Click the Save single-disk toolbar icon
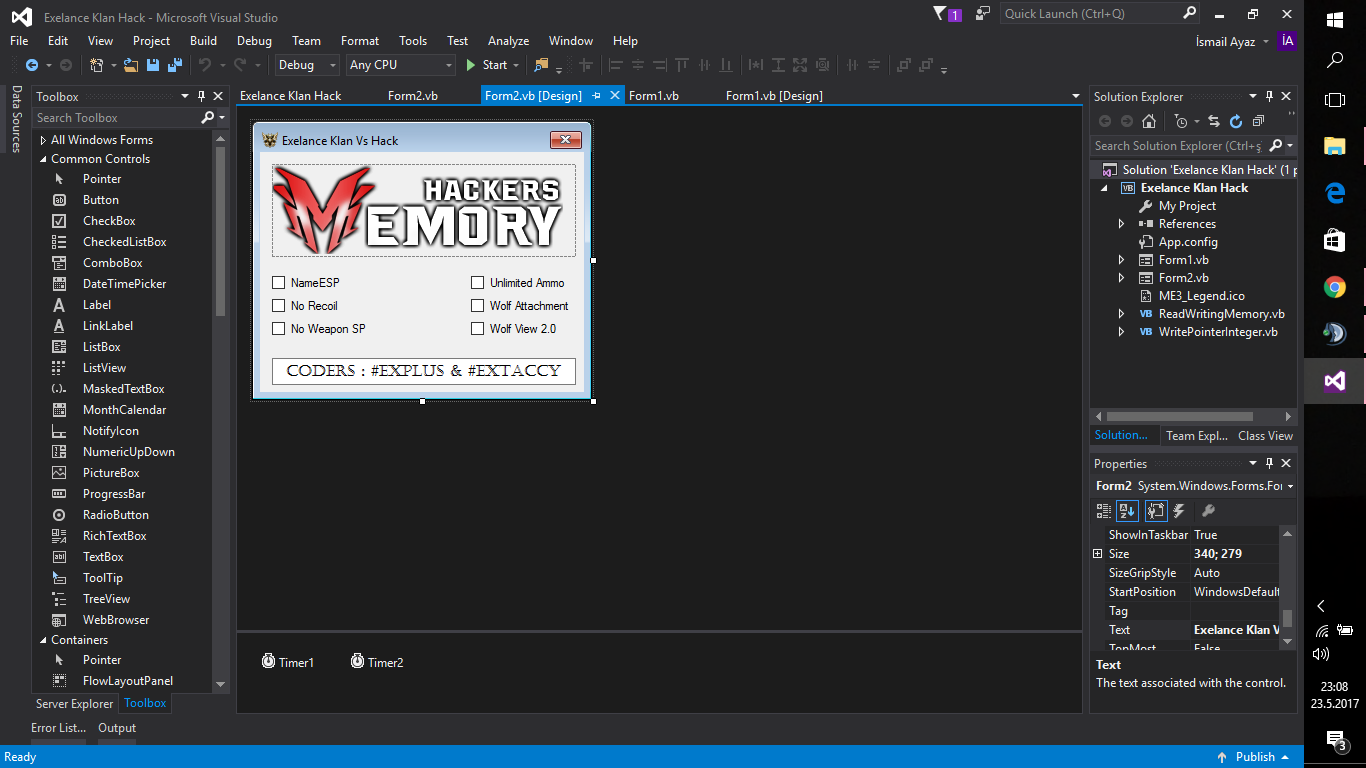 [x=153, y=65]
